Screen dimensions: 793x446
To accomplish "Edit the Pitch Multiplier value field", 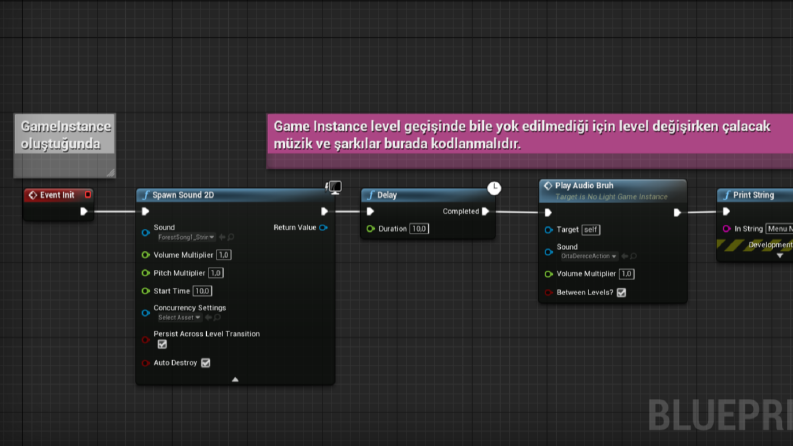I will pos(216,273).
